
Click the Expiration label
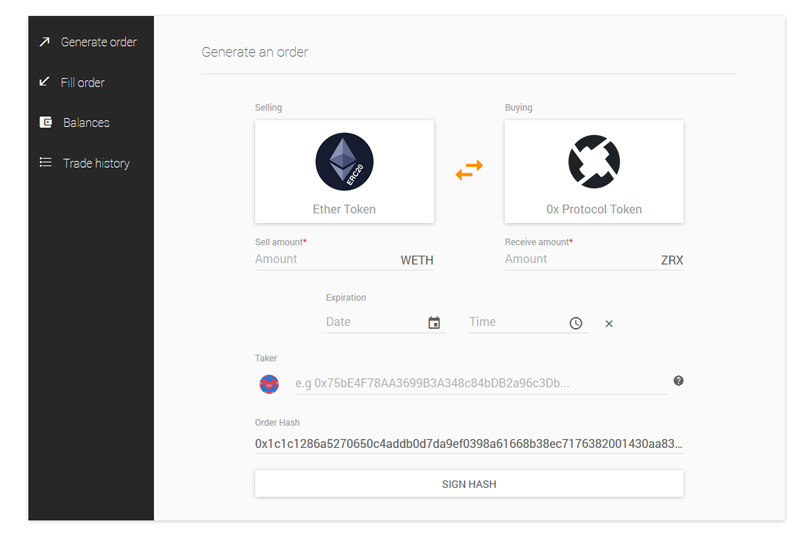point(346,297)
